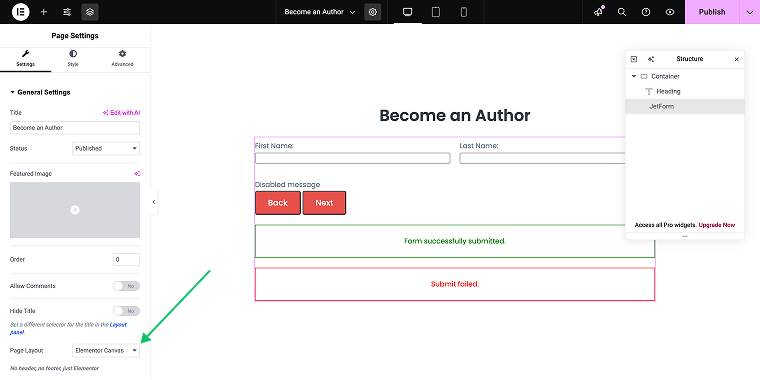Click the Back form button
This screenshot has width=760, height=380.
(278, 203)
